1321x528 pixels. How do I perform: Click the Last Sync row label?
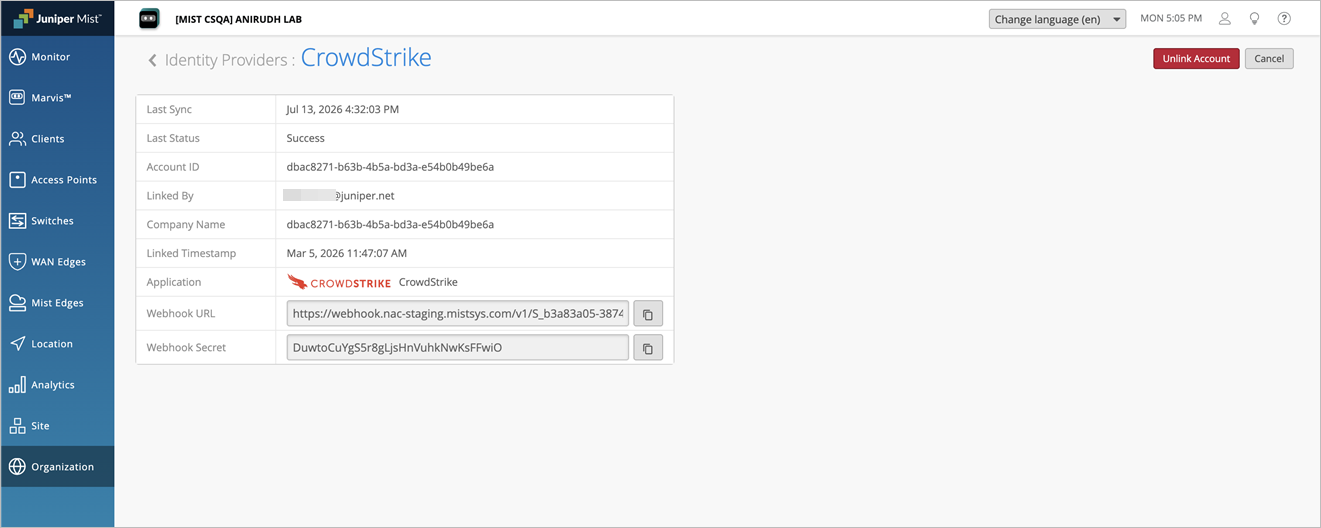tap(169, 110)
